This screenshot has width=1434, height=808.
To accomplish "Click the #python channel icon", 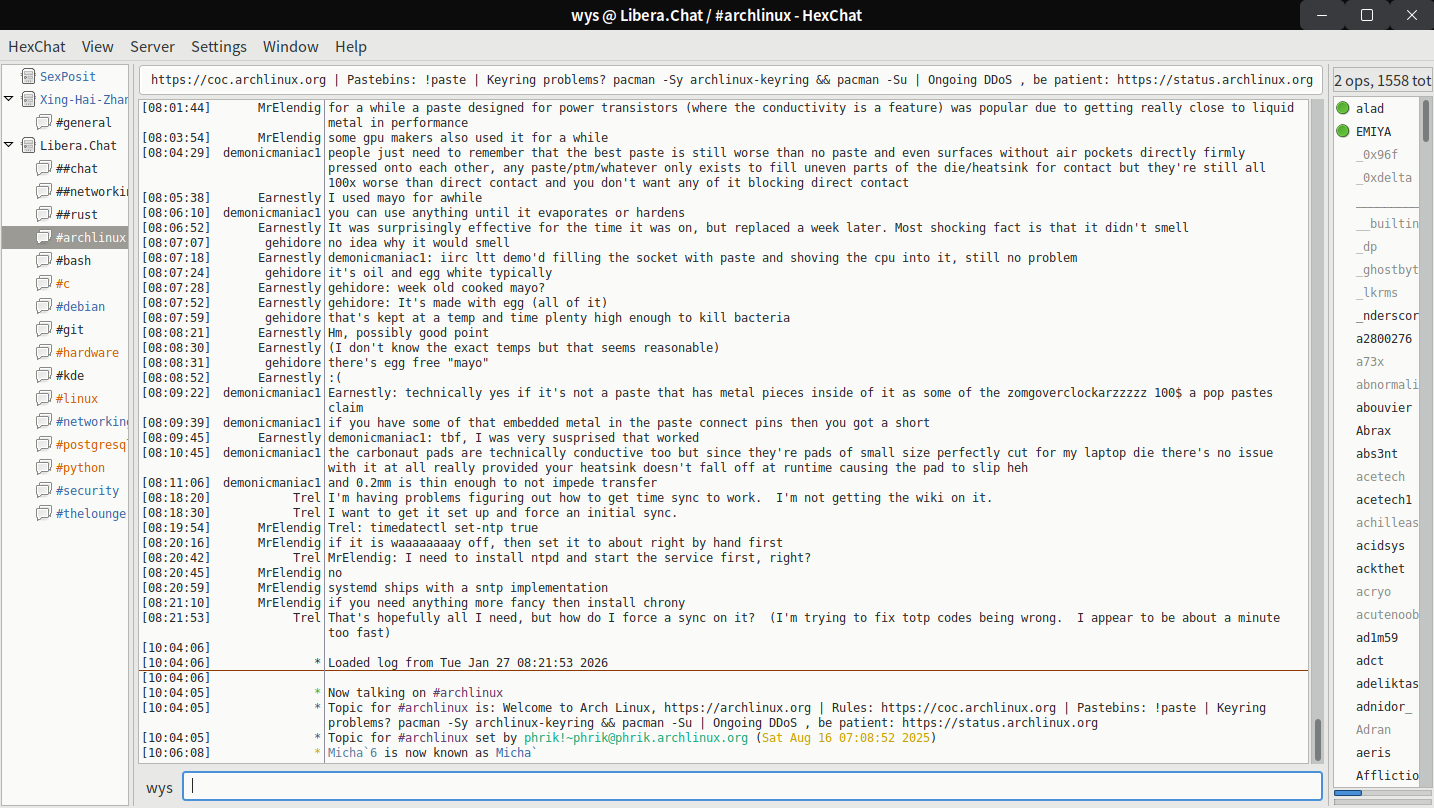I will tap(44, 467).
